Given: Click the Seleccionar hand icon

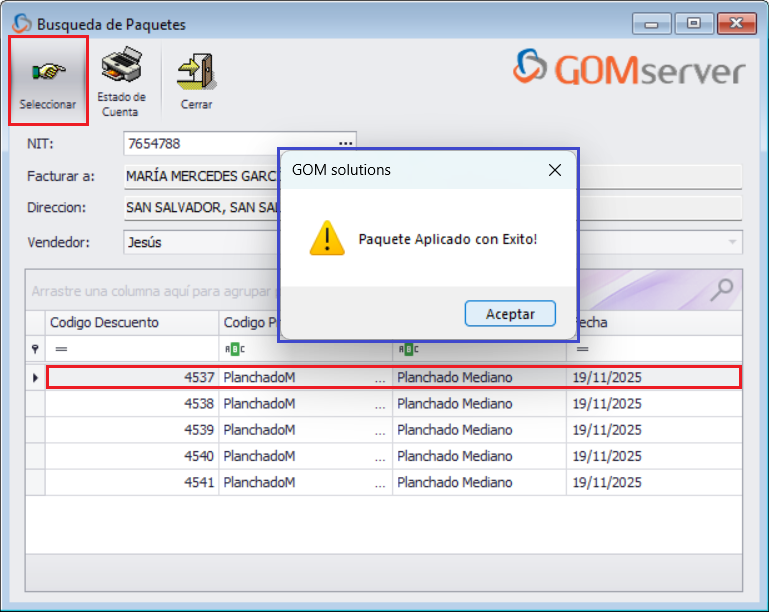Looking at the screenshot, I should point(48,72).
